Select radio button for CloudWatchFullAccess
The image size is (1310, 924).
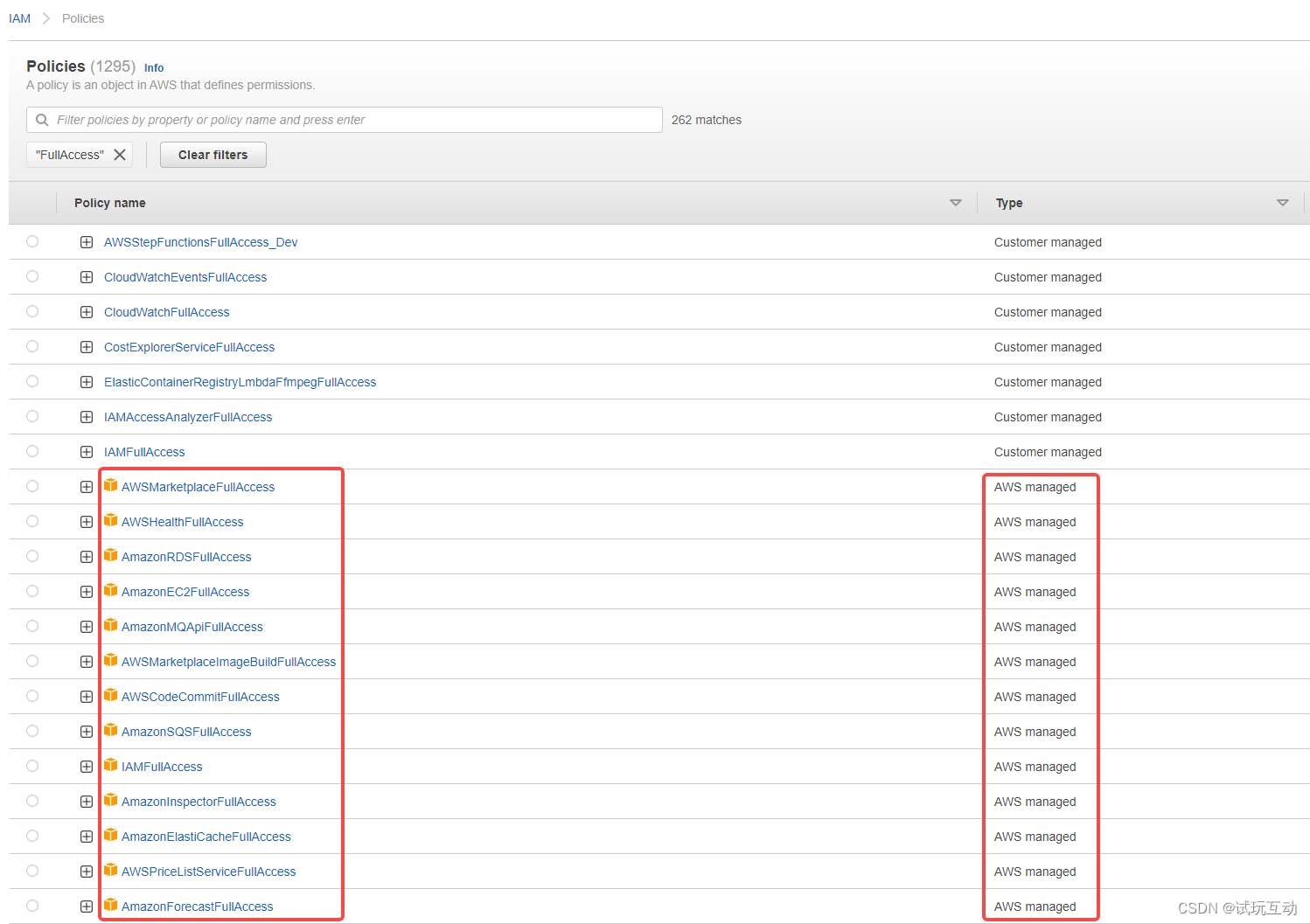32,311
